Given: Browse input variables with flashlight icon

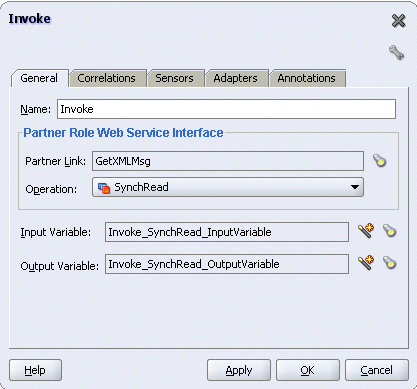Looking at the screenshot, I should 389,230.
